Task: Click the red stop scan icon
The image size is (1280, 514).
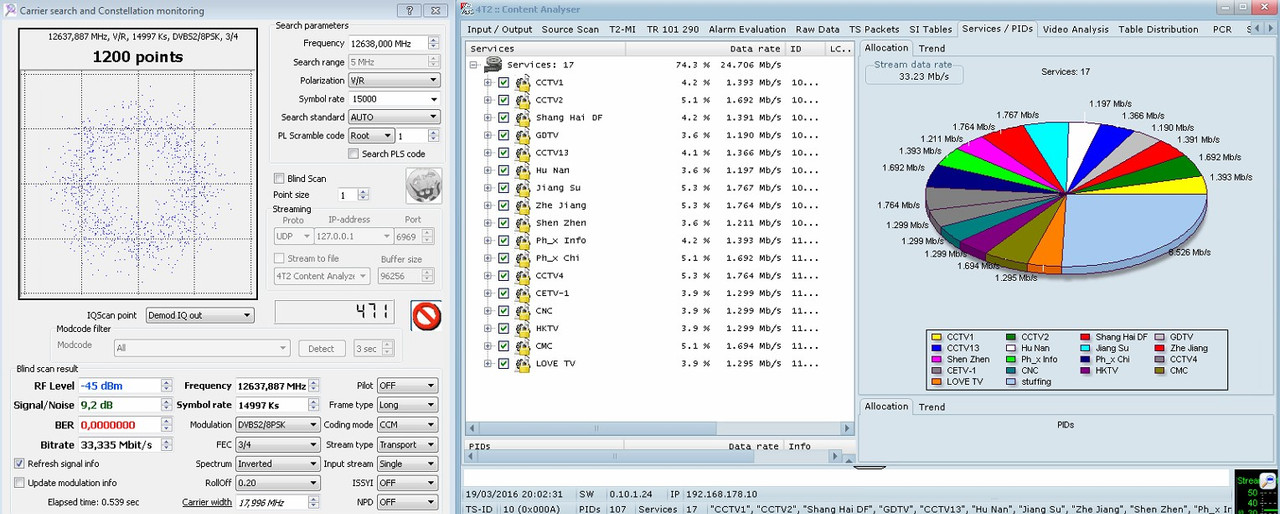Action: pyautogui.click(x=427, y=316)
